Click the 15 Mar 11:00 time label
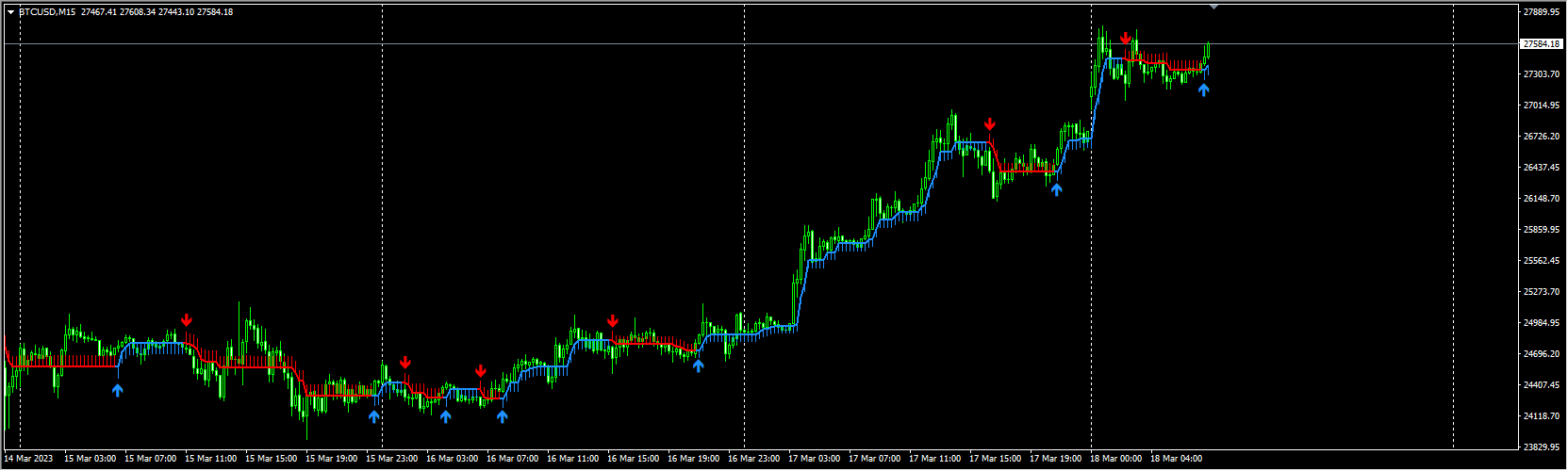 click(x=211, y=459)
